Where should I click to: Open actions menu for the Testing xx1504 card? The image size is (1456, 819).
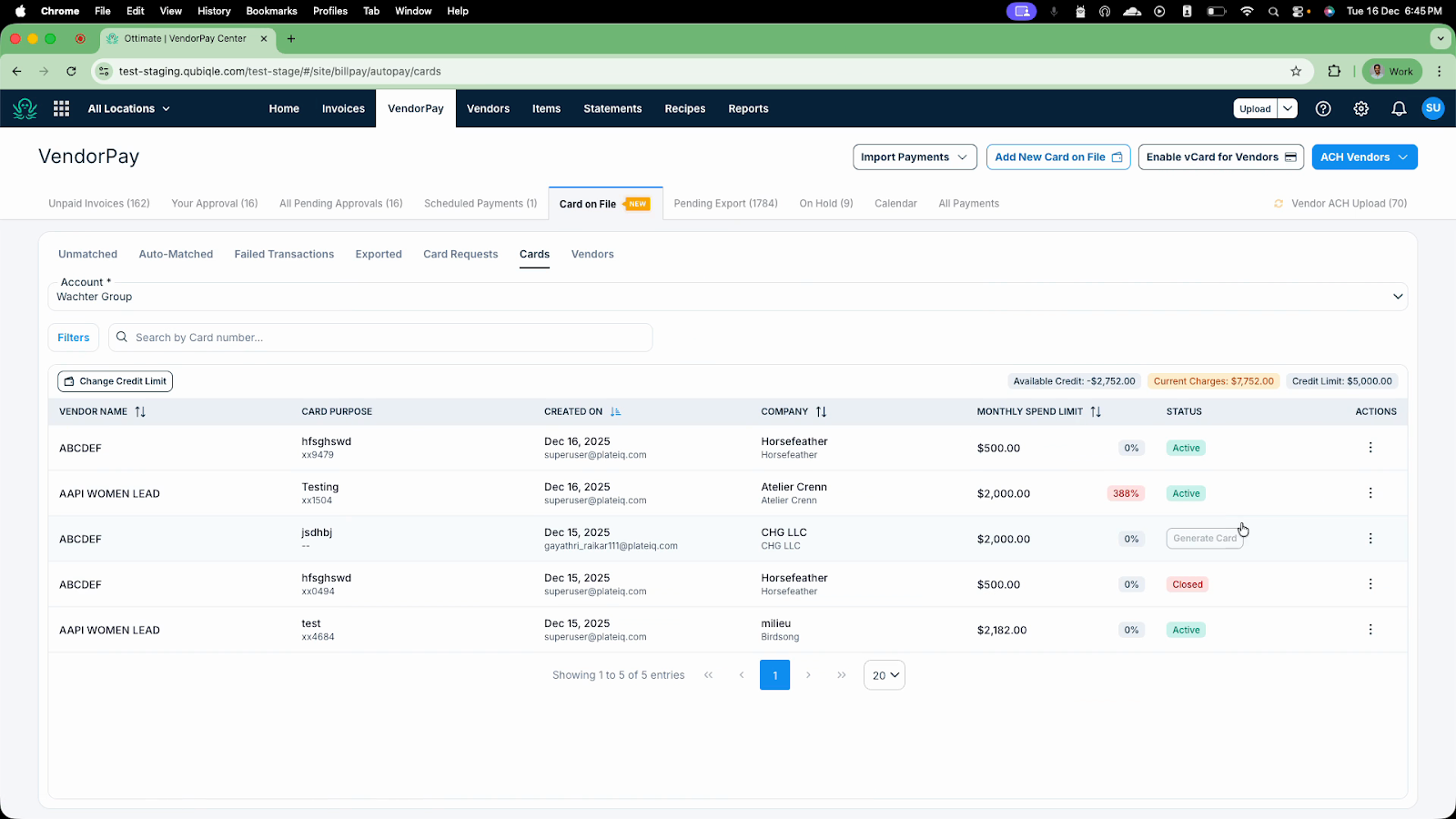point(1370,493)
